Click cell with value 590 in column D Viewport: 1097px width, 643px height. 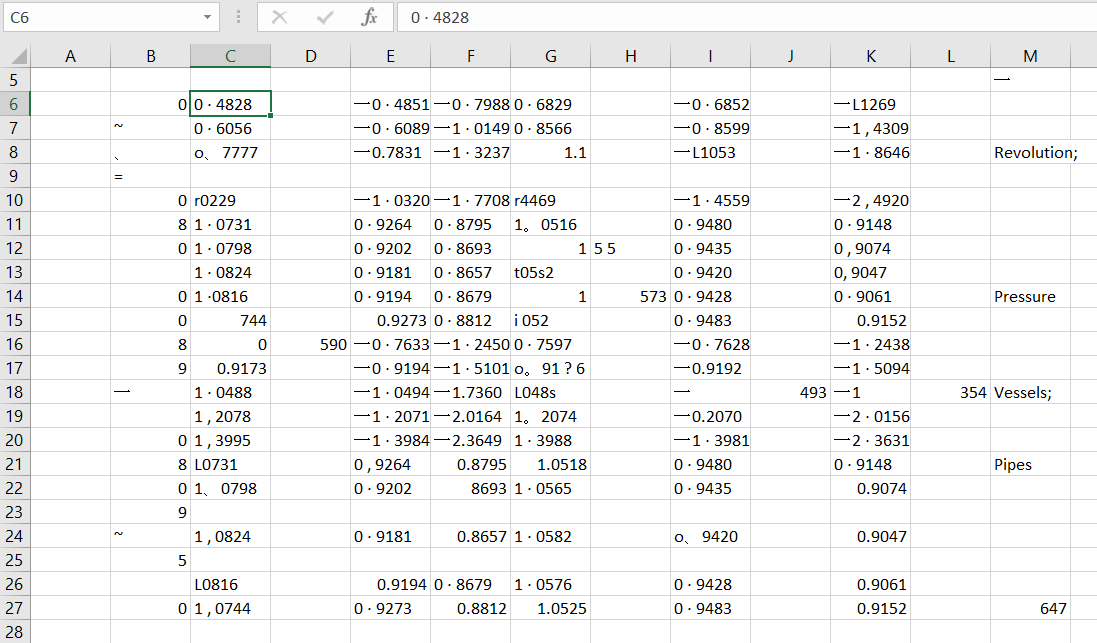pos(310,345)
